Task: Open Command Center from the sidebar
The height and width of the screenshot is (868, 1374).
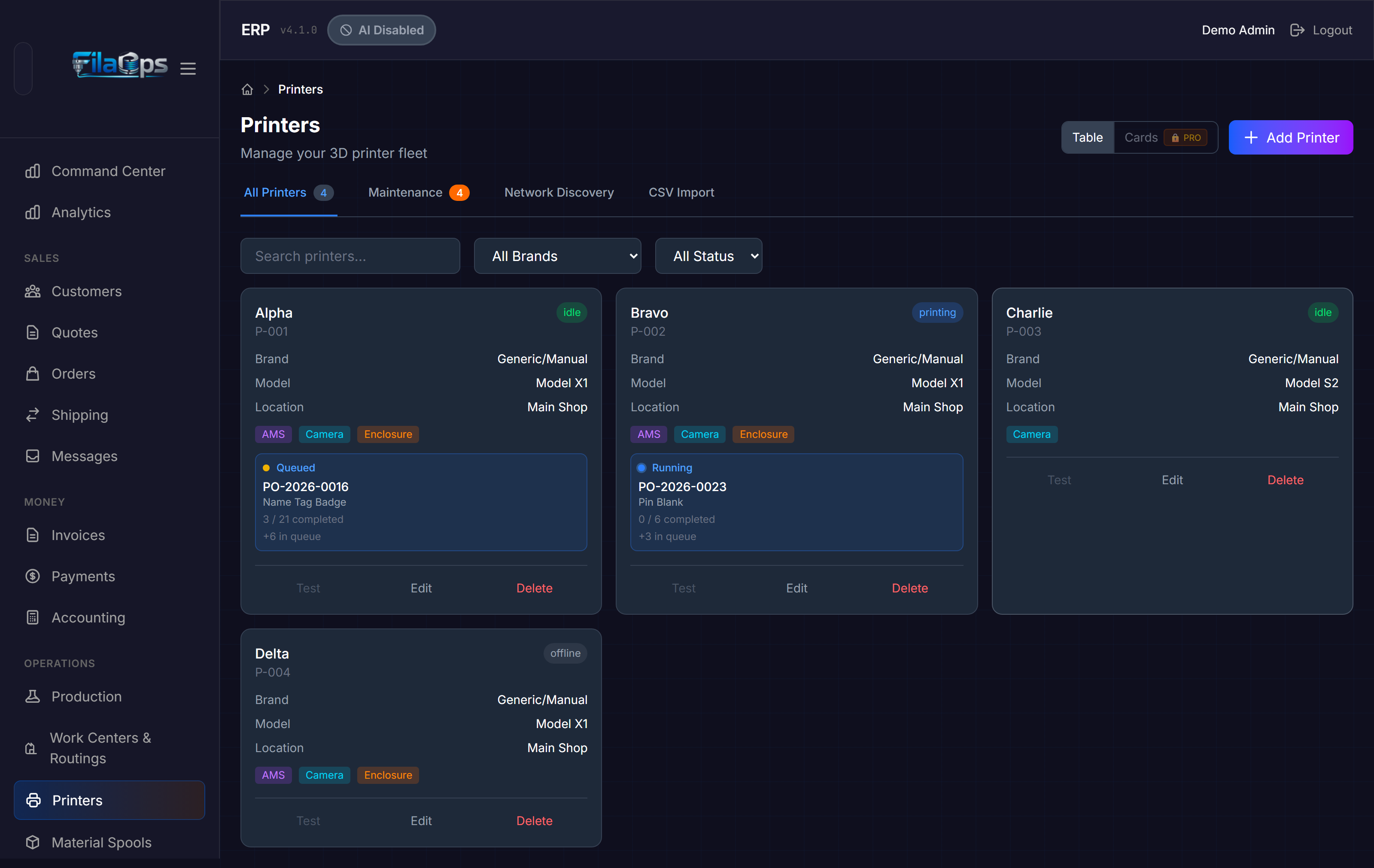Action: point(109,171)
